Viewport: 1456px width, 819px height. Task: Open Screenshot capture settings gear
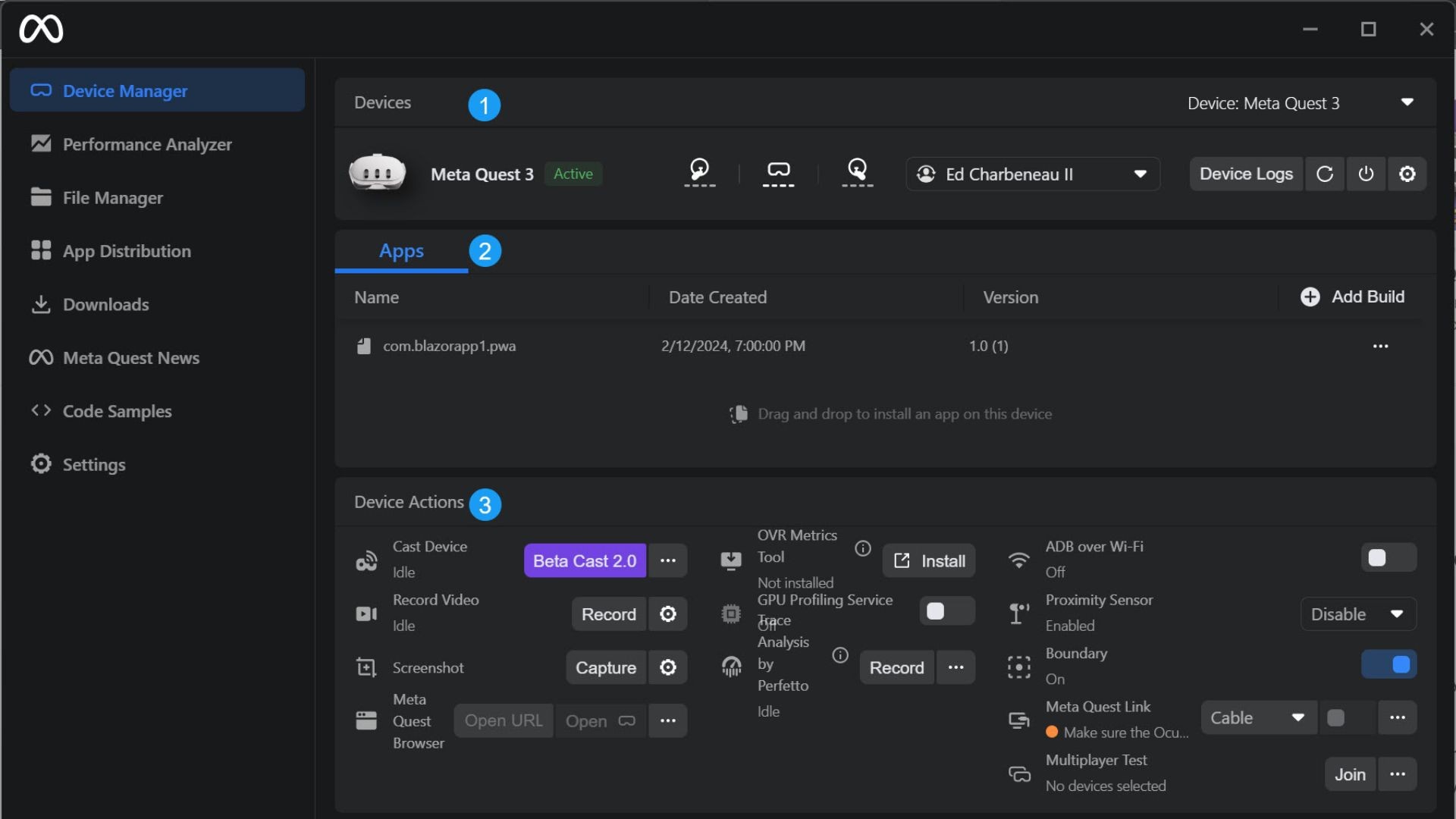click(x=667, y=667)
